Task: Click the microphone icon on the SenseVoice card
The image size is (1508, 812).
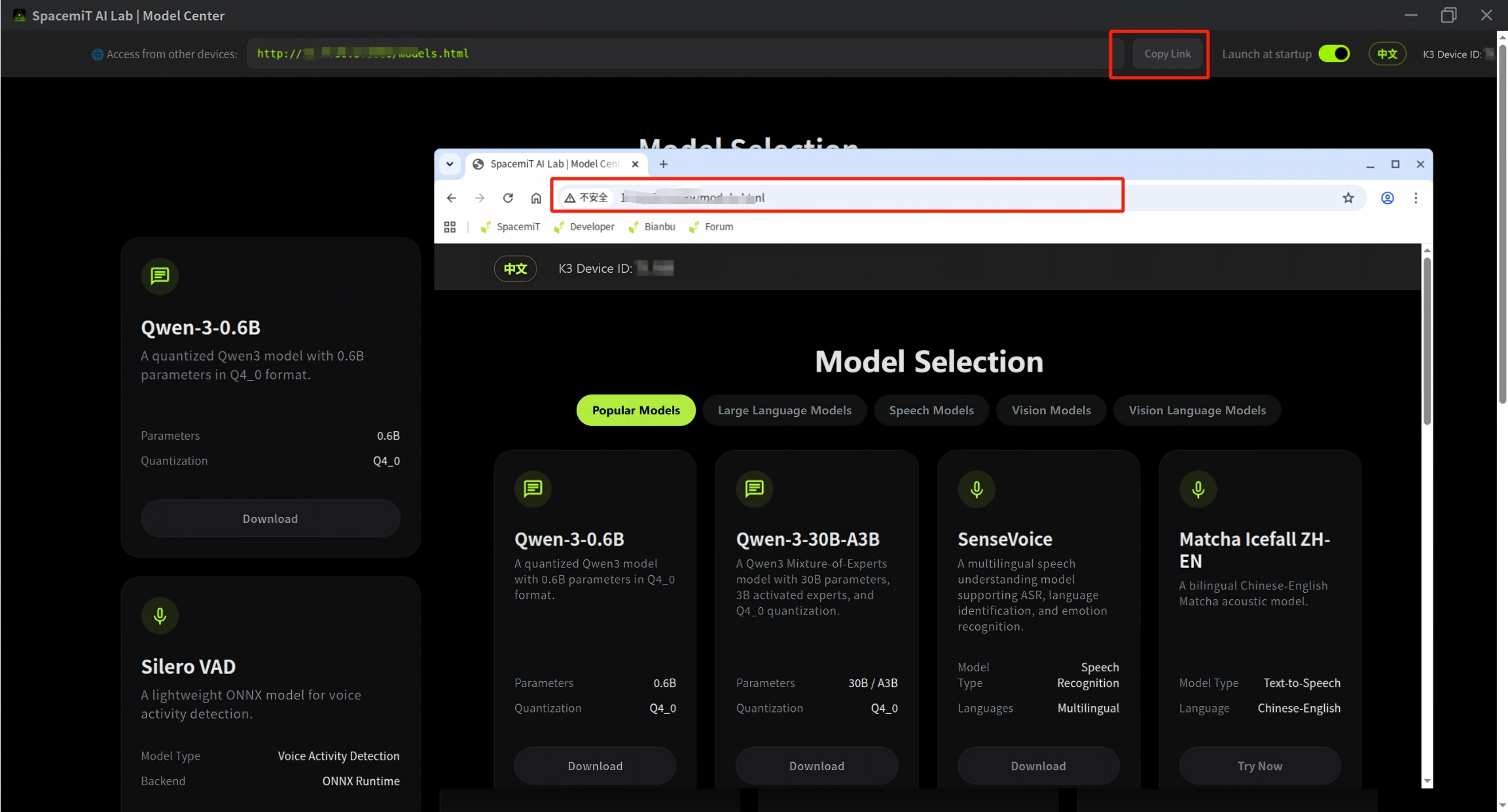Action: [977, 489]
